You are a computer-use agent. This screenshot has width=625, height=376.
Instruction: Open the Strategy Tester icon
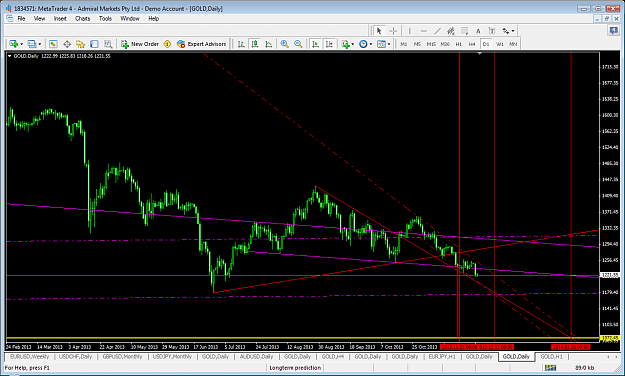[108, 44]
